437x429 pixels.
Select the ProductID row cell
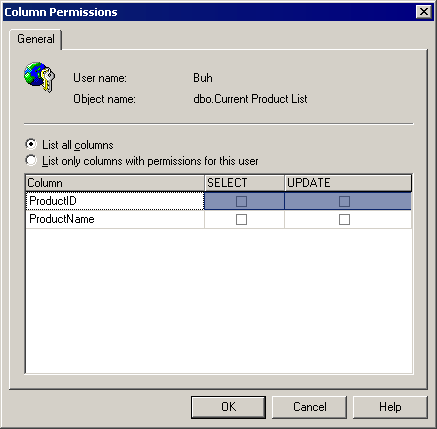(x=115, y=201)
